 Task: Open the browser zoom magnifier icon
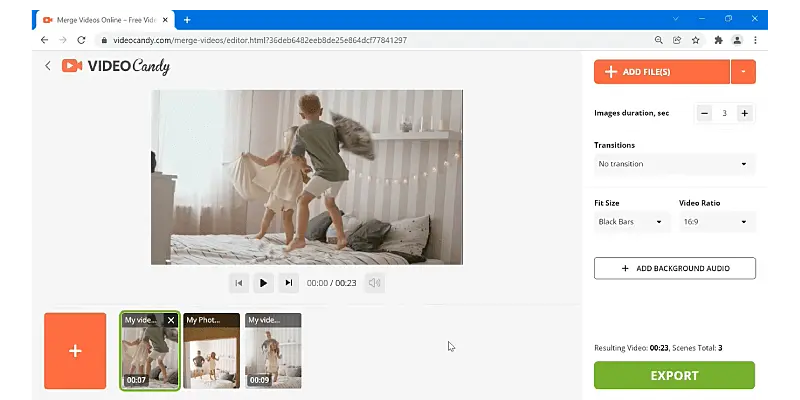659,40
